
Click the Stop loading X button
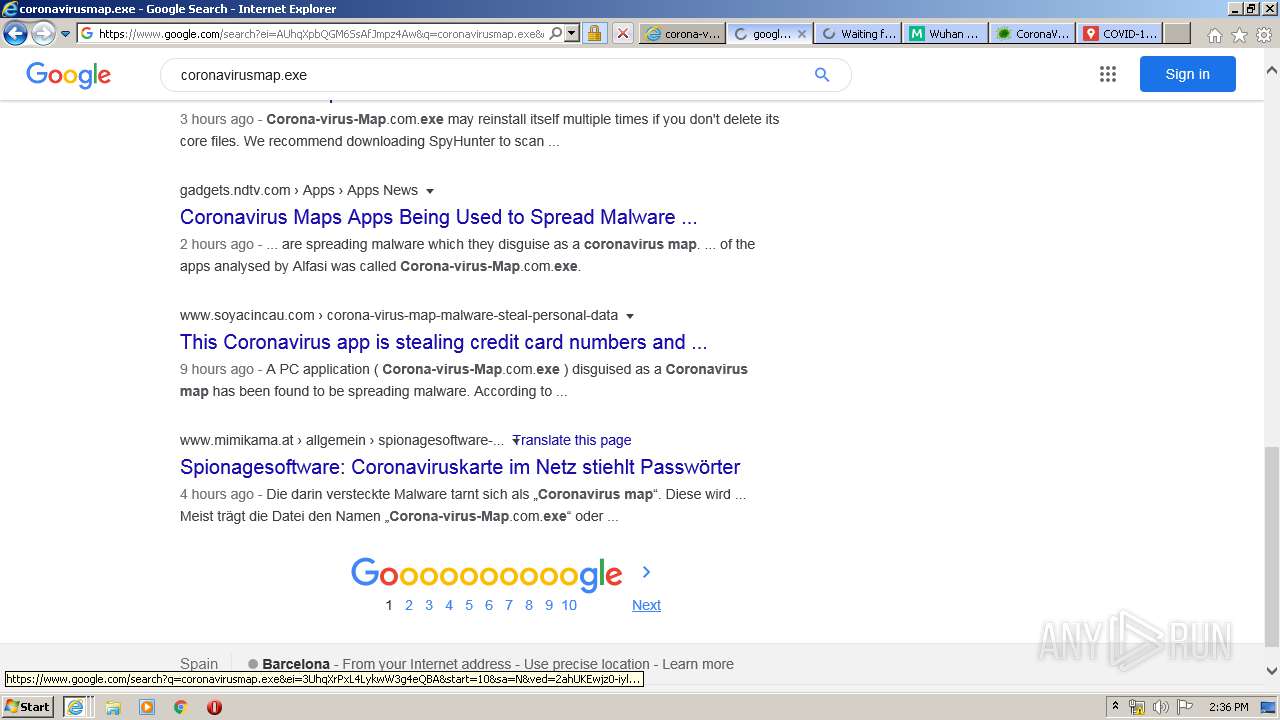click(622, 33)
